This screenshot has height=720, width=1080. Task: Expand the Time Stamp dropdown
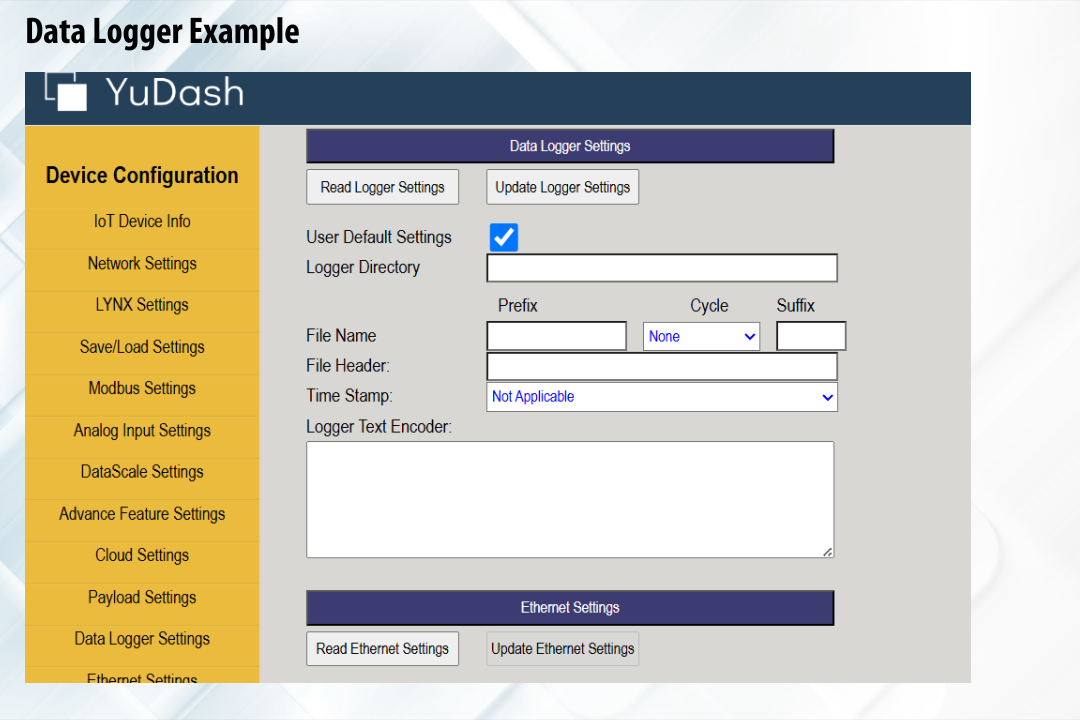[x=661, y=397]
